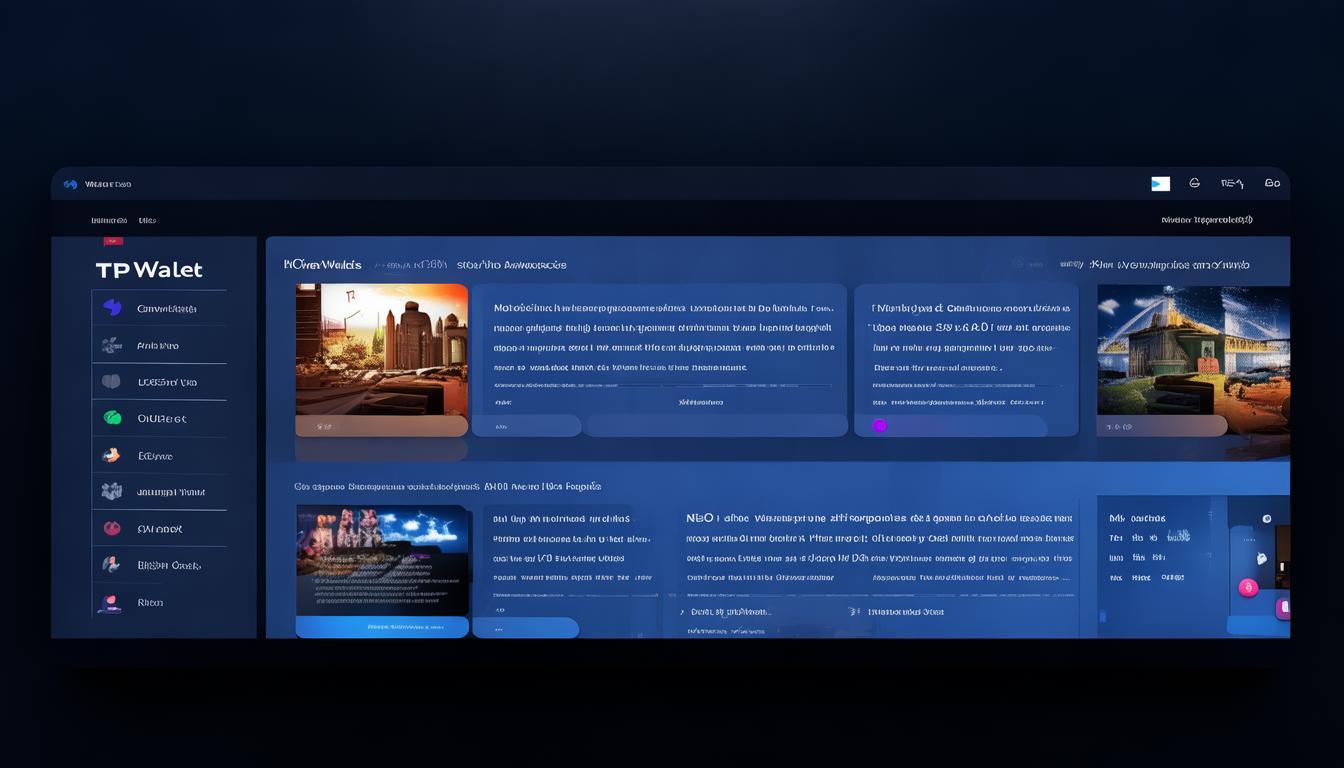Click the sidebar icon in the eighth row

111,565
